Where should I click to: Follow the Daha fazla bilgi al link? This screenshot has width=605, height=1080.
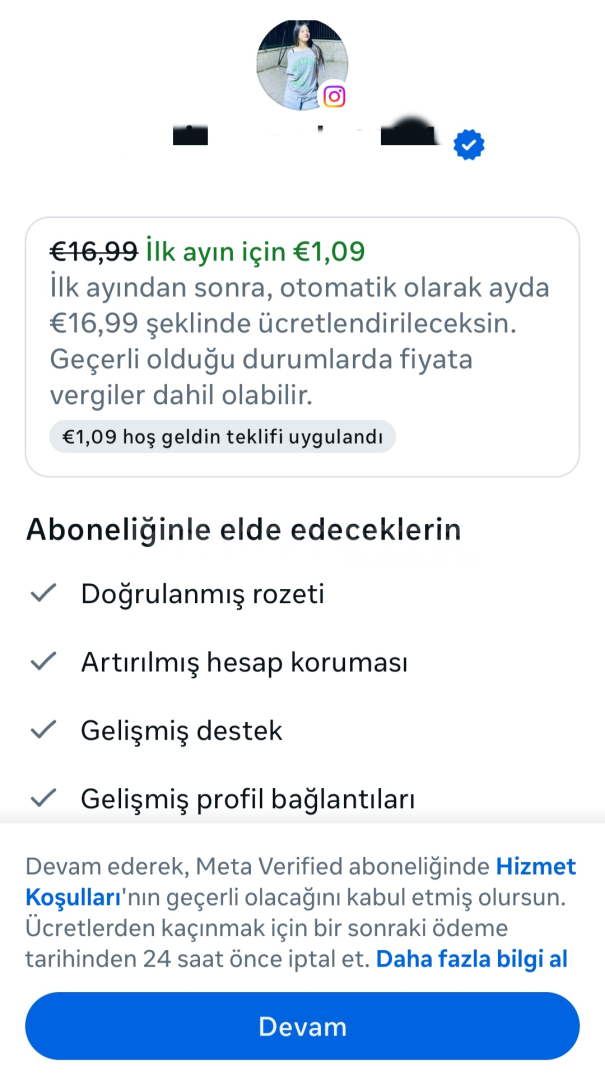(x=472, y=959)
